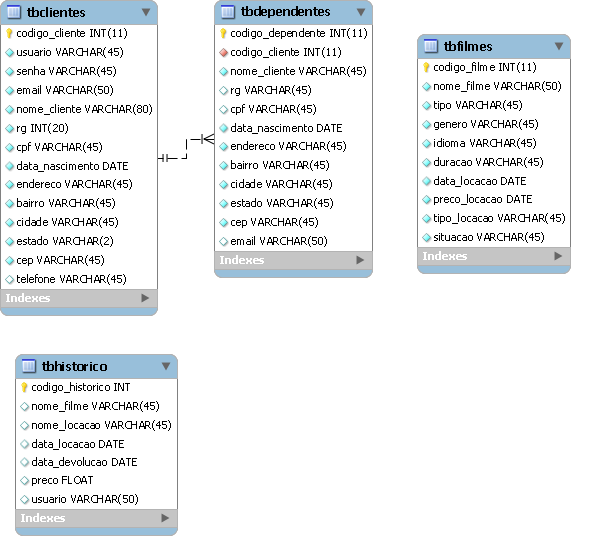Click the relationship line between tbclientes and tbdependentes

click(186, 149)
